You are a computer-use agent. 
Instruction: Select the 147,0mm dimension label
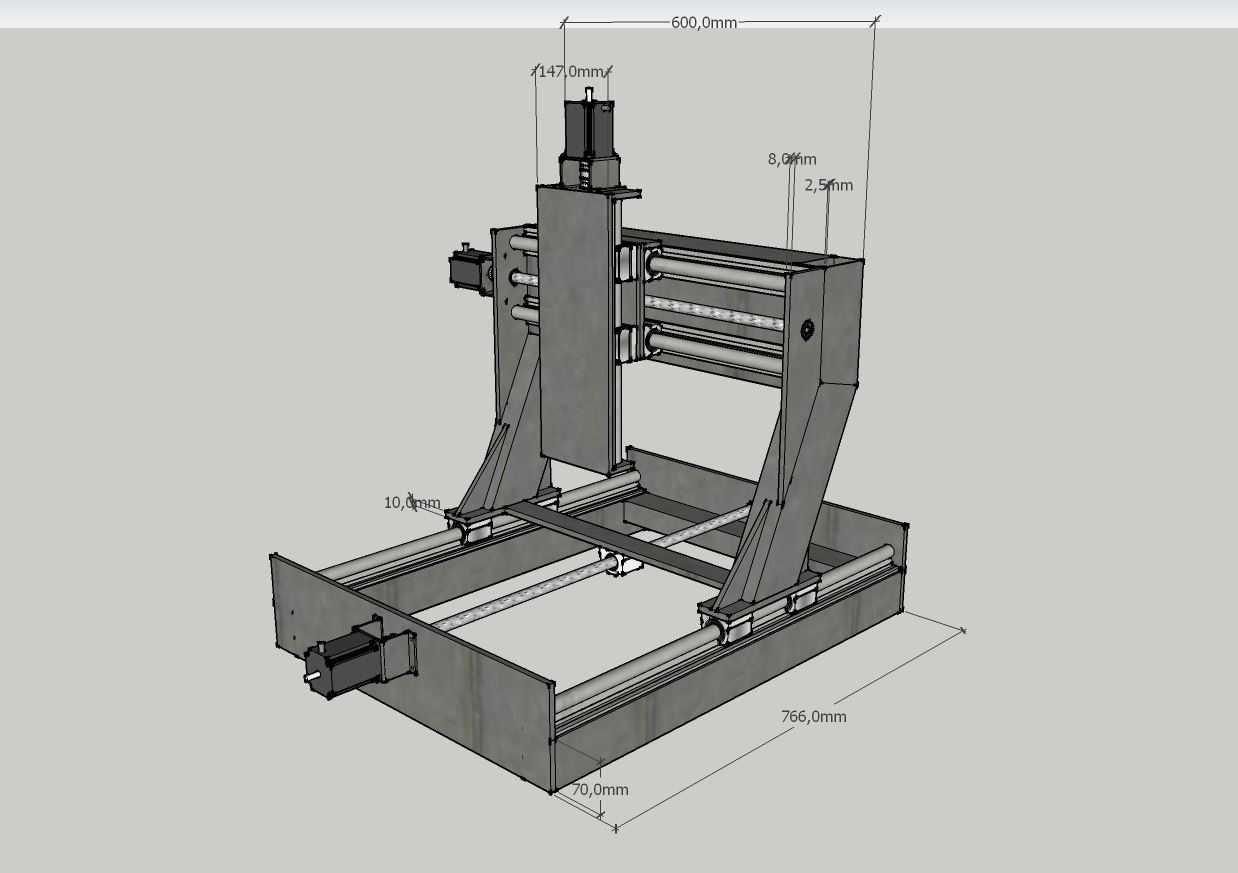[x=571, y=71]
